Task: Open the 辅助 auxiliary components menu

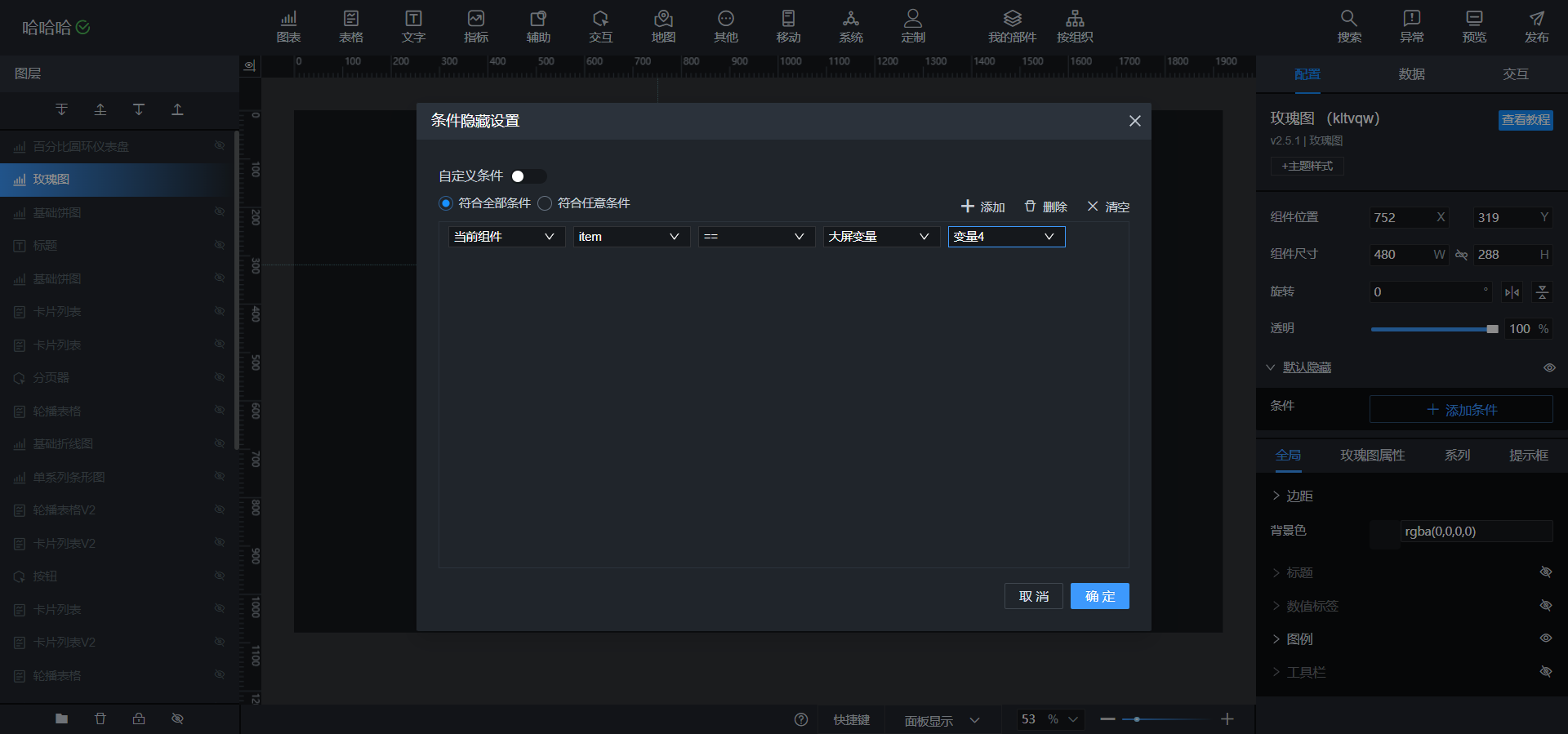Action: pyautogui.click(x=538, y=27)
